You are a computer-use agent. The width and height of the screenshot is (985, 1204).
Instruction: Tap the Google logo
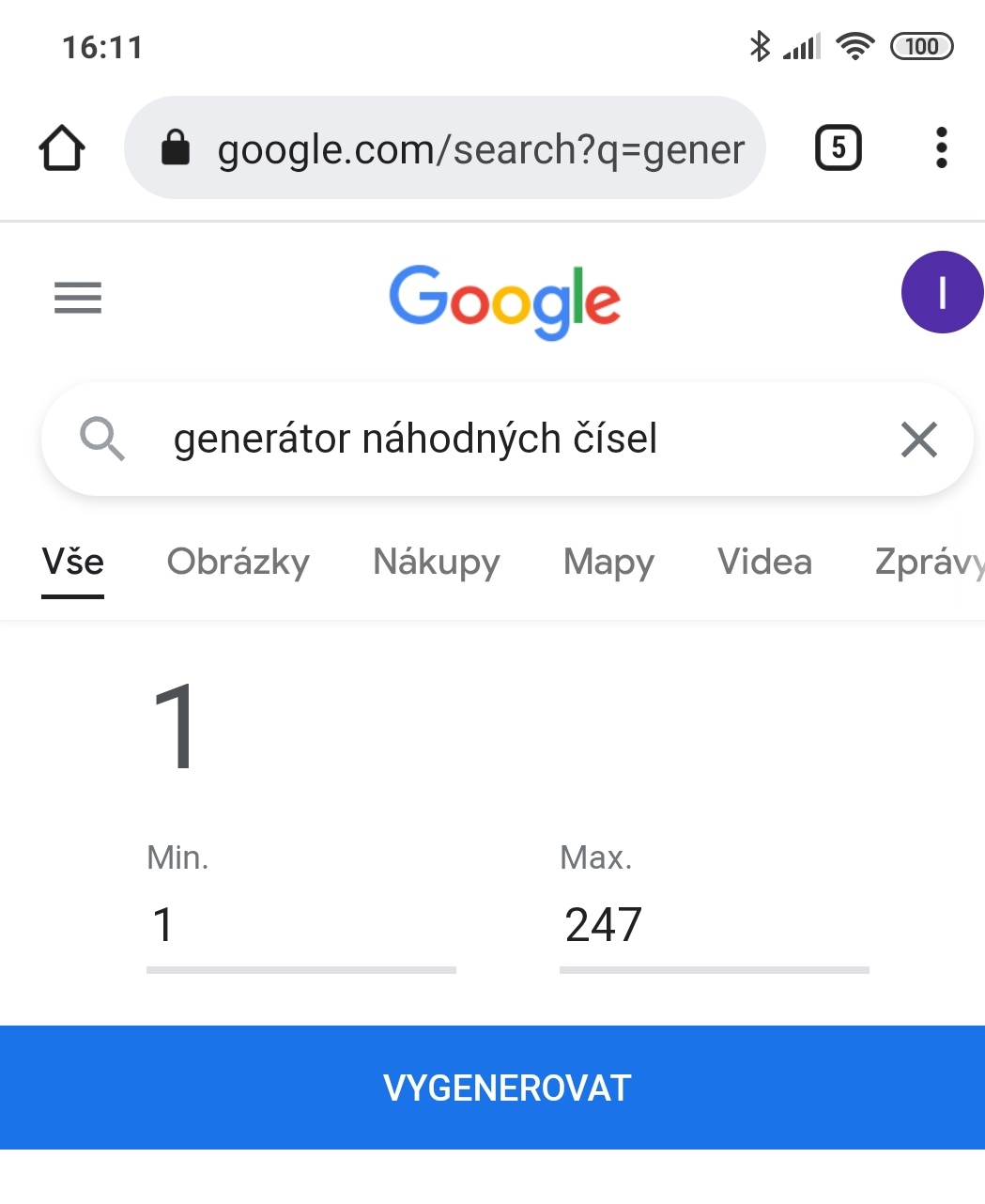504,301
